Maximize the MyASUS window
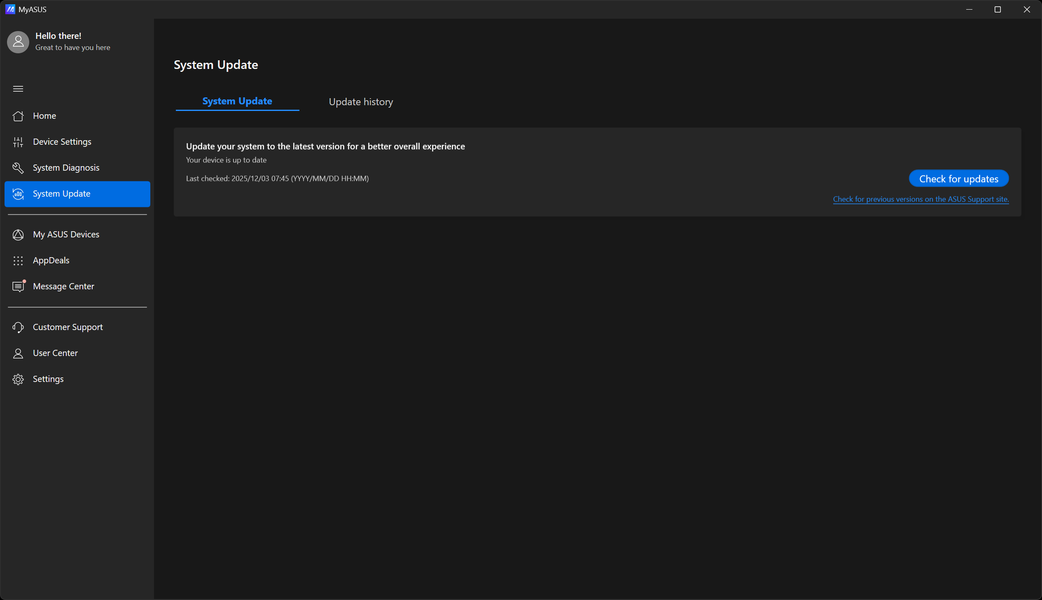 (x=997, y=9)
